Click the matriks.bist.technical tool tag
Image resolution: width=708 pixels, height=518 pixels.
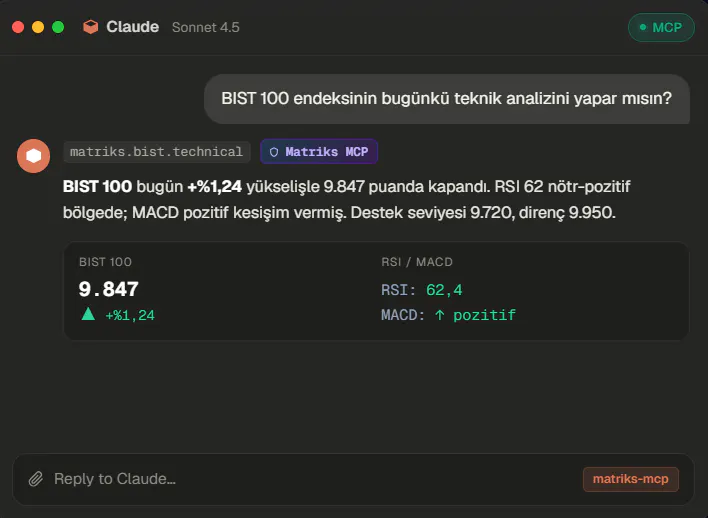point(157,152)
